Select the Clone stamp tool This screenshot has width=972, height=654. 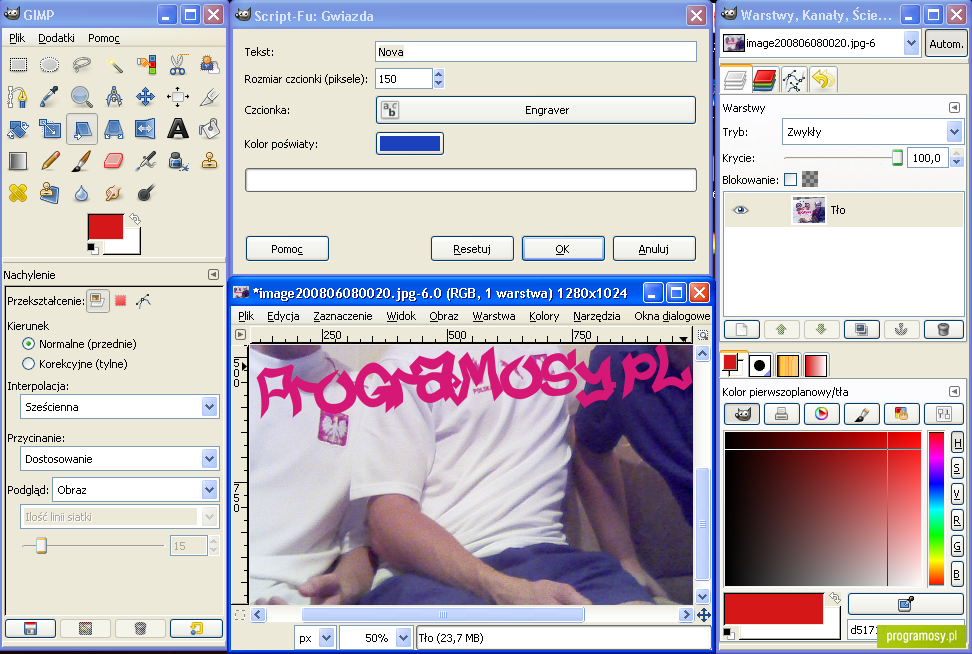pos(210,161)
